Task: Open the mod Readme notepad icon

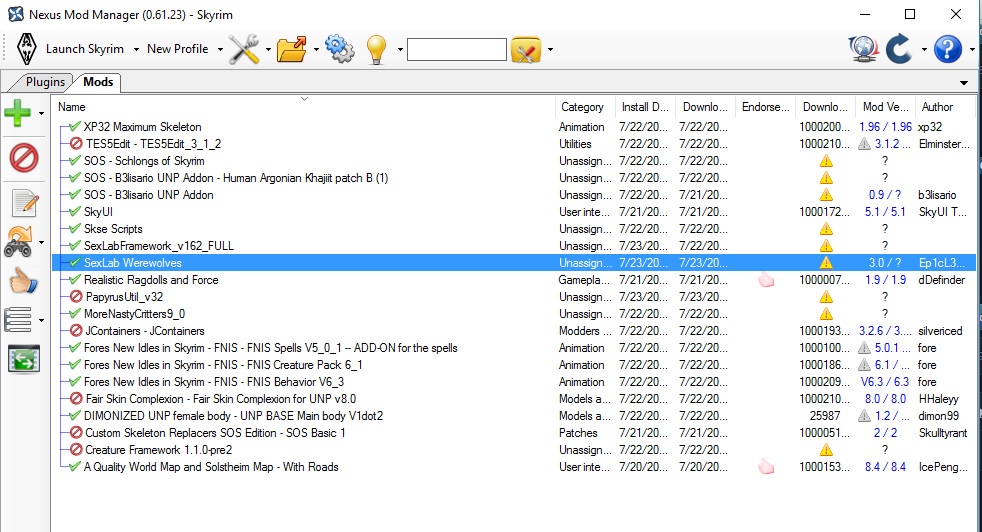Action: (x=23, y=203)
